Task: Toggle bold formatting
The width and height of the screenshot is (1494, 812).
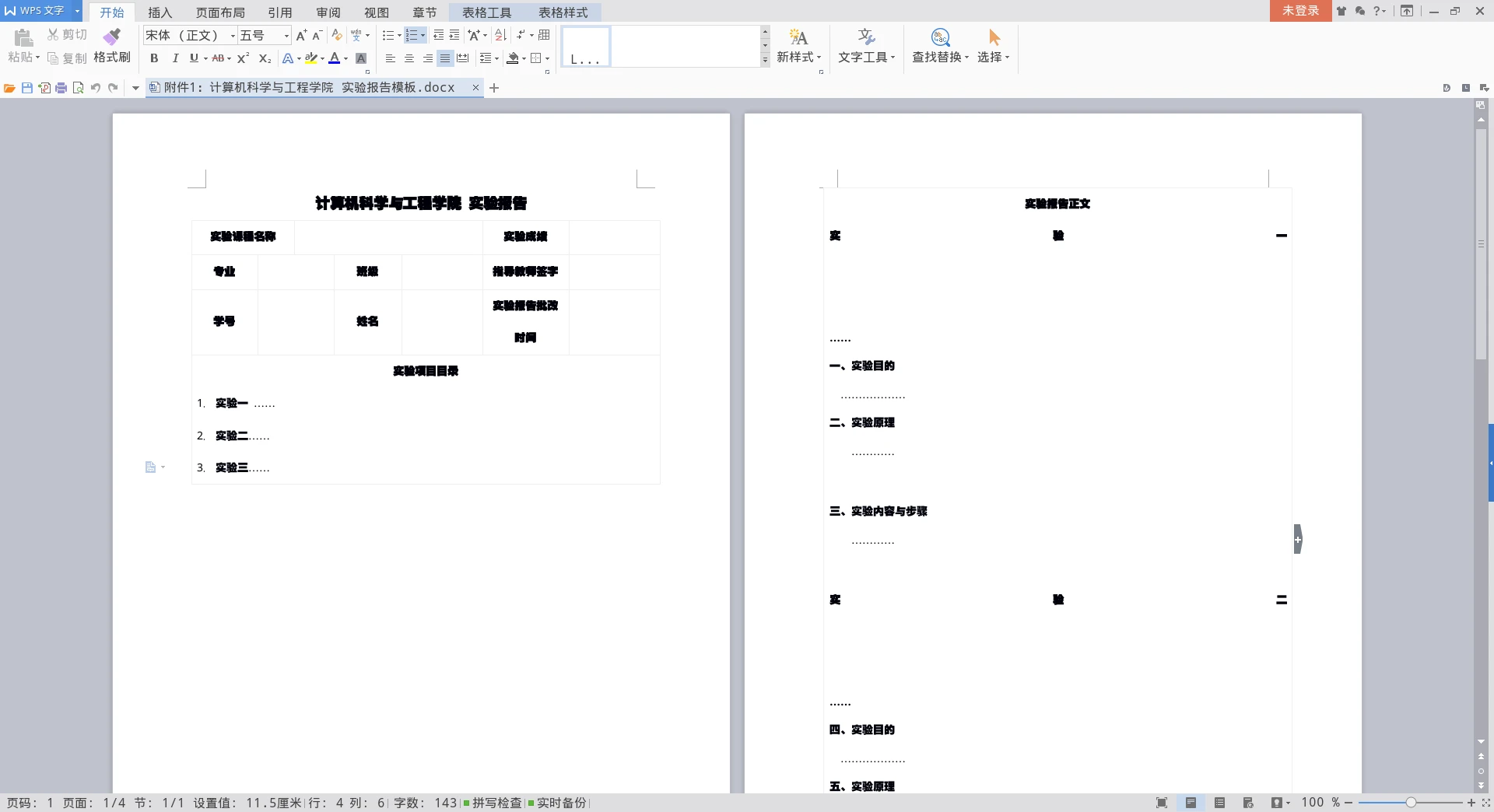Action: coord(154,58)
